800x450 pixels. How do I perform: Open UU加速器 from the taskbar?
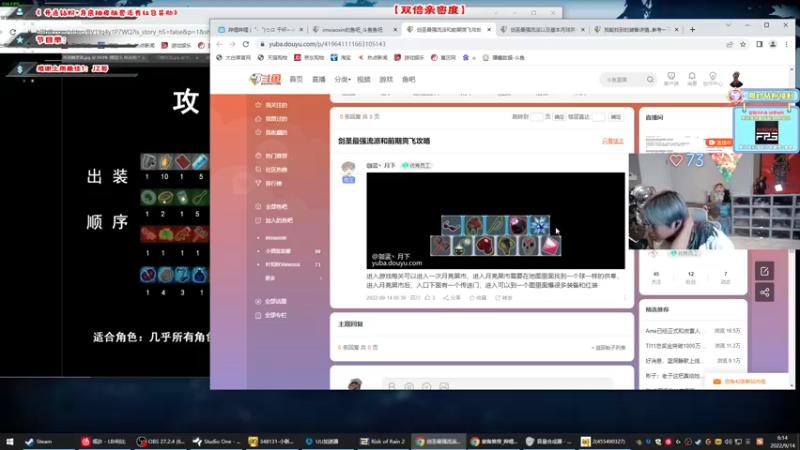click(322, 441)
